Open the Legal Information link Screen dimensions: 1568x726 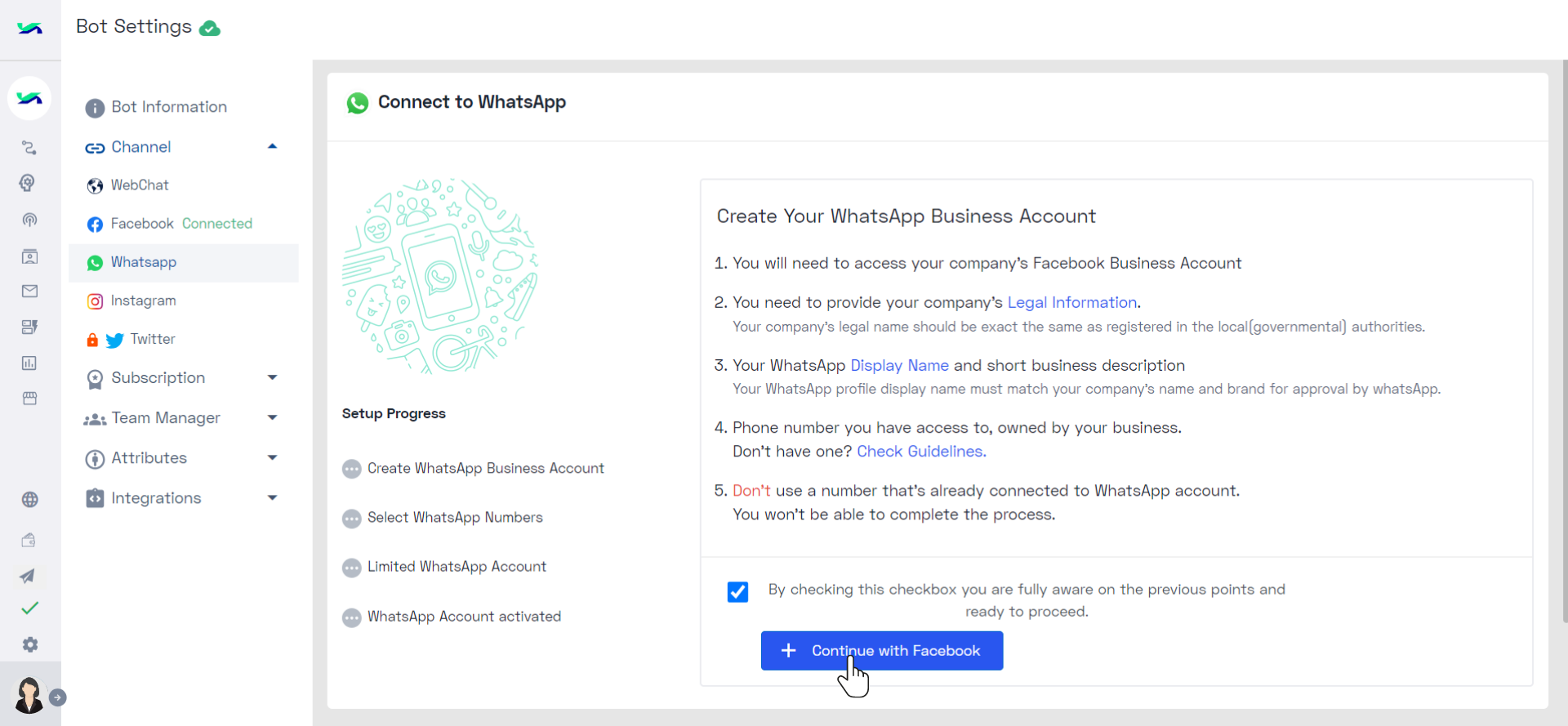point(1071,302)
